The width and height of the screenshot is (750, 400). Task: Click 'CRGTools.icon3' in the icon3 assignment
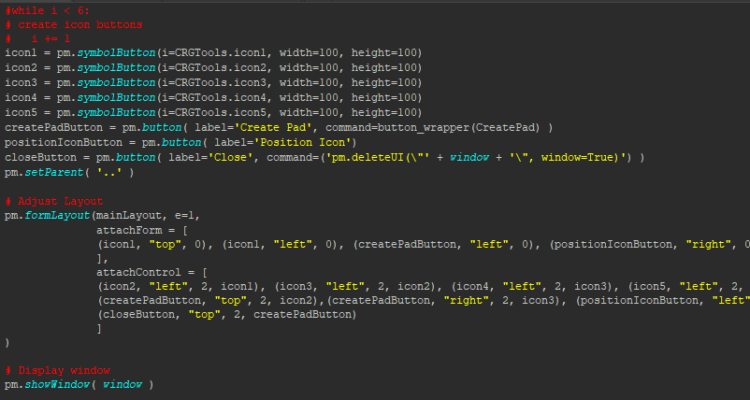click(221, 82)
